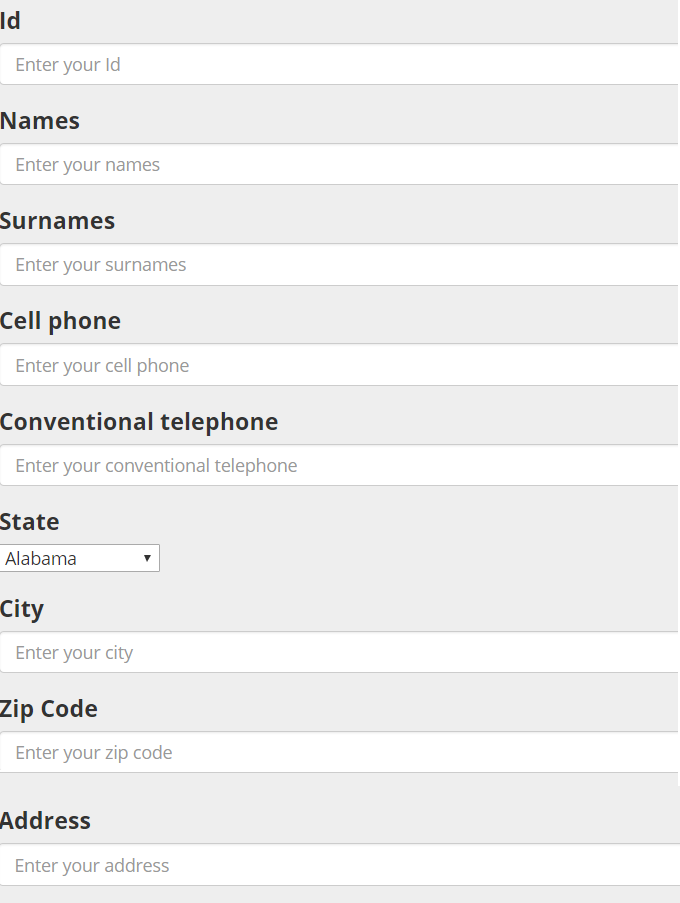Screen dimensions: 680x903
Task: Click the bold "Id" label
Action: (10, 21)
